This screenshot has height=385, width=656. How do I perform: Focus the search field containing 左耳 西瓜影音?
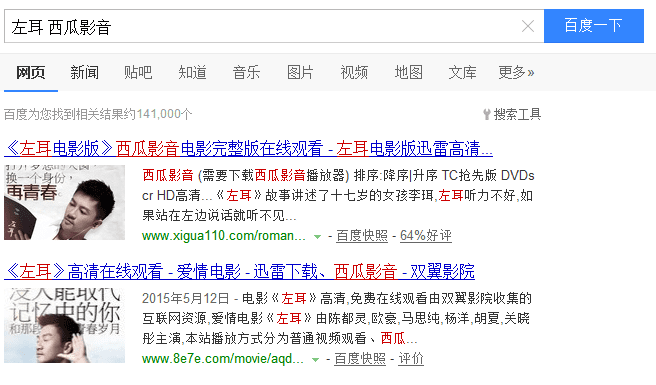(x=274, y=26)
